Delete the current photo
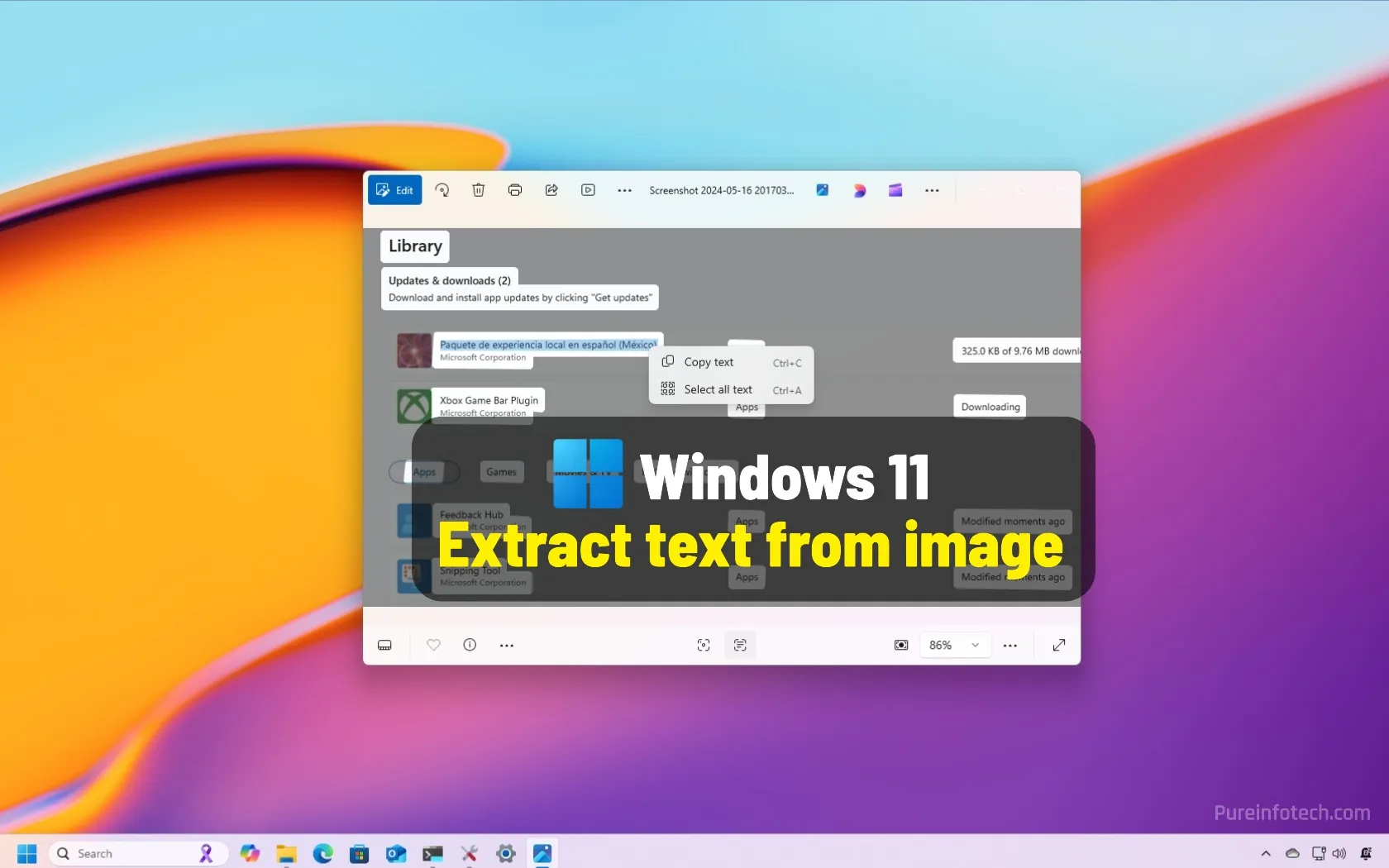 pos(478,190)
